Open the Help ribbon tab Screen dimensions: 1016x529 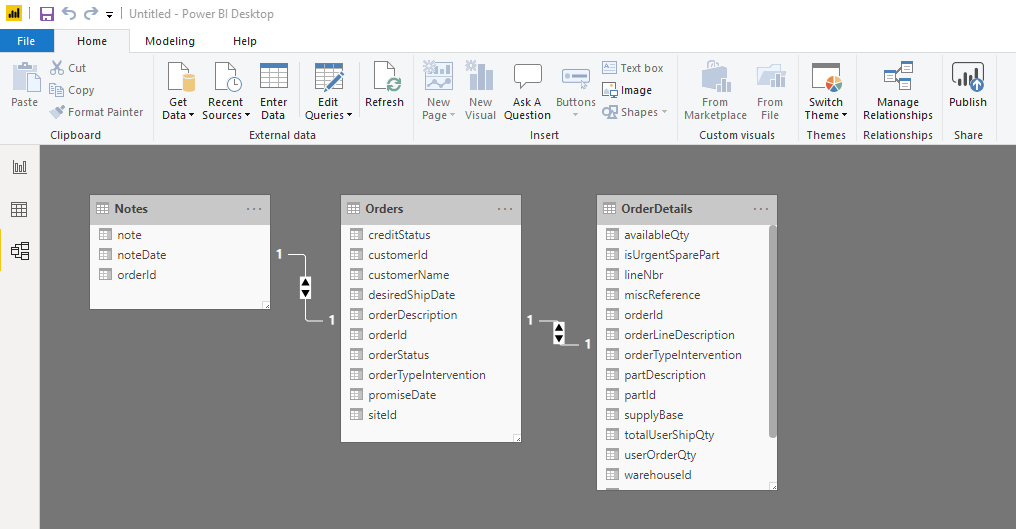(x=245, y=41)
